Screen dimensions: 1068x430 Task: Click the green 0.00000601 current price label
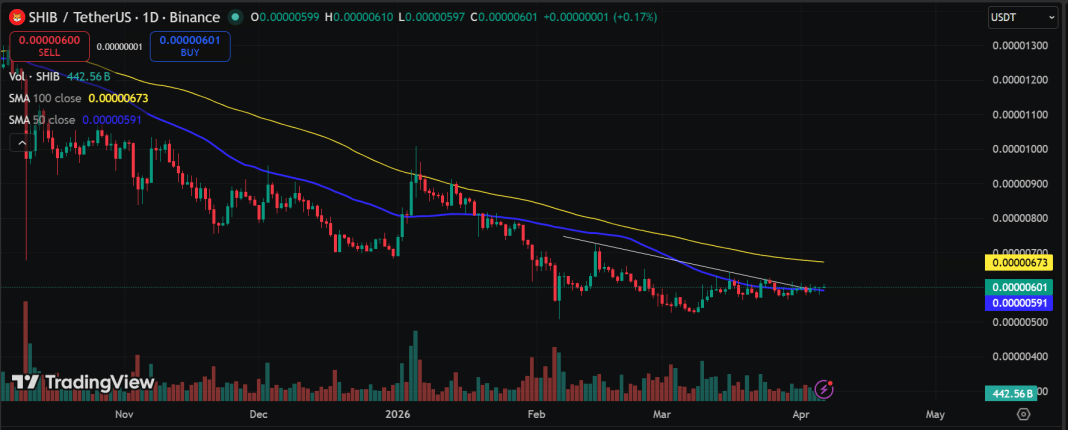pyautogui.click(x=1019, y=287)
